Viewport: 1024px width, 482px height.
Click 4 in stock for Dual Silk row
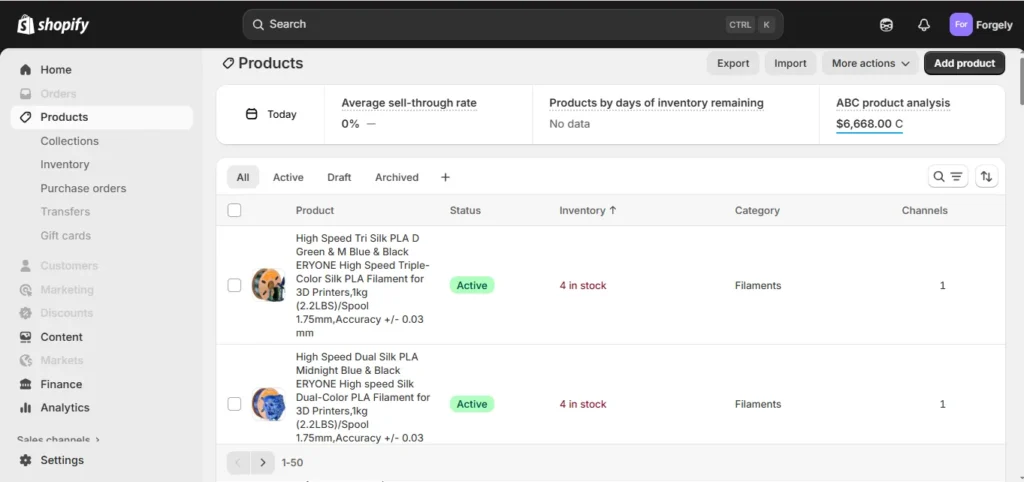click(x=583, y=404)
